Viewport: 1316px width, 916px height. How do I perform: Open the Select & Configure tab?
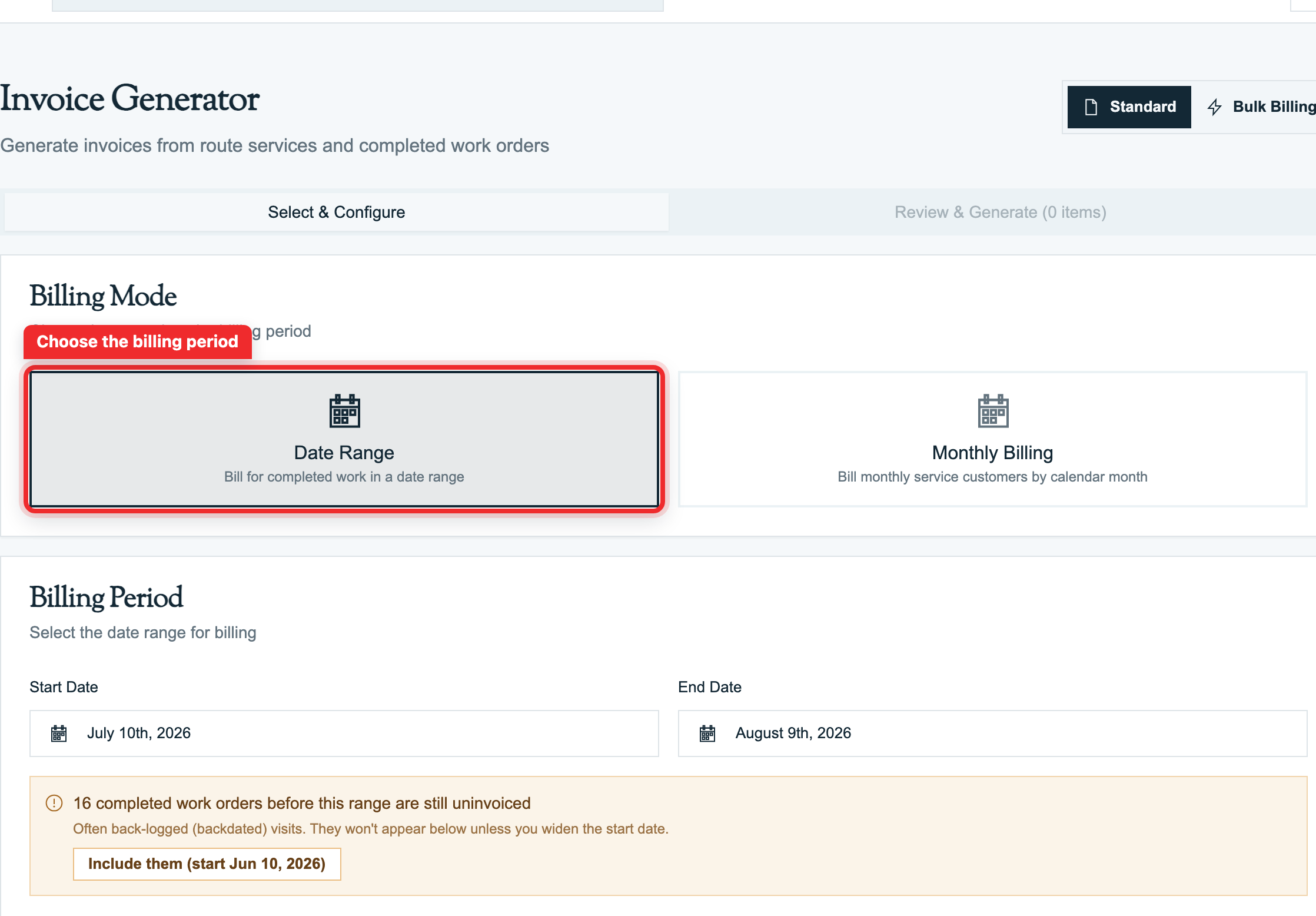[336, 212]
